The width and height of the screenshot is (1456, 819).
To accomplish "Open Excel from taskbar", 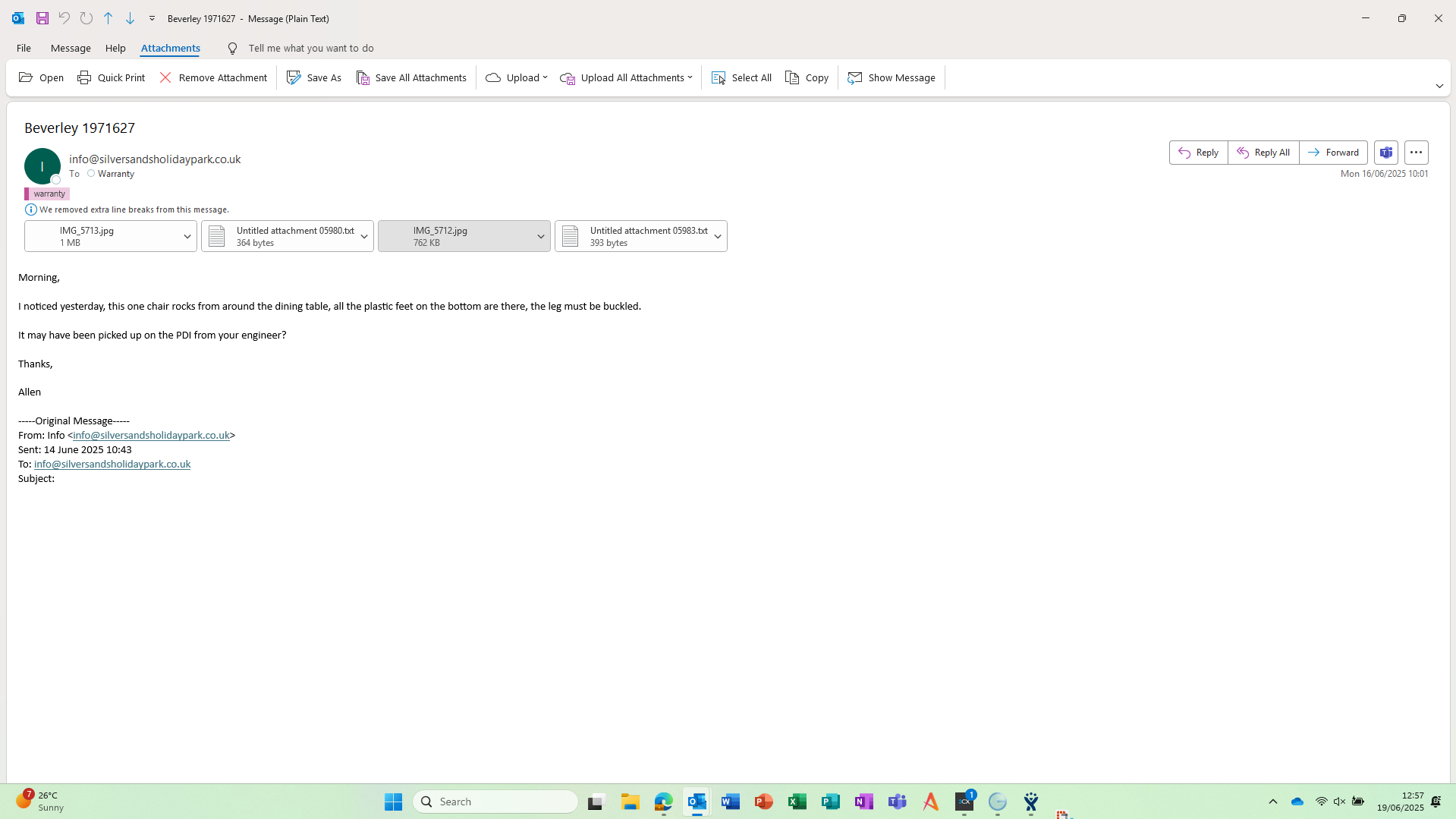I will pyautogui.click(x=797, y=802).
